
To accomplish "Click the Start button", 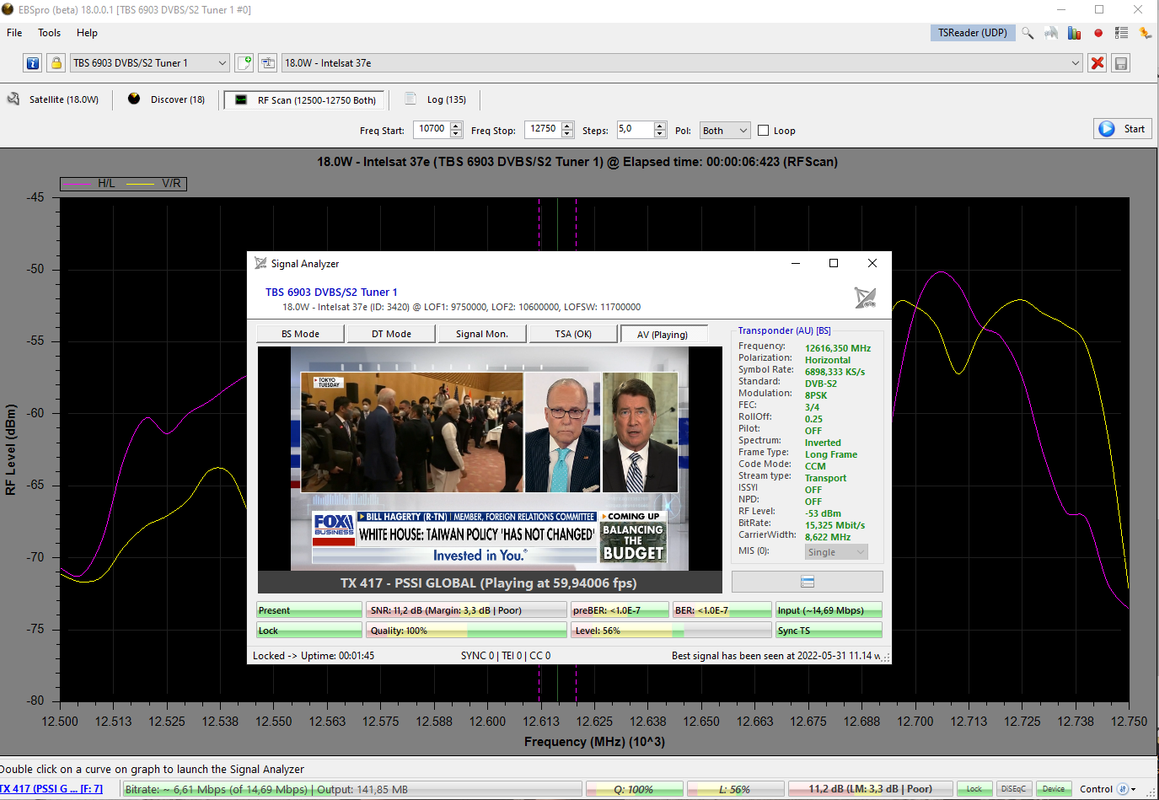I will [x=1123, y=129].
